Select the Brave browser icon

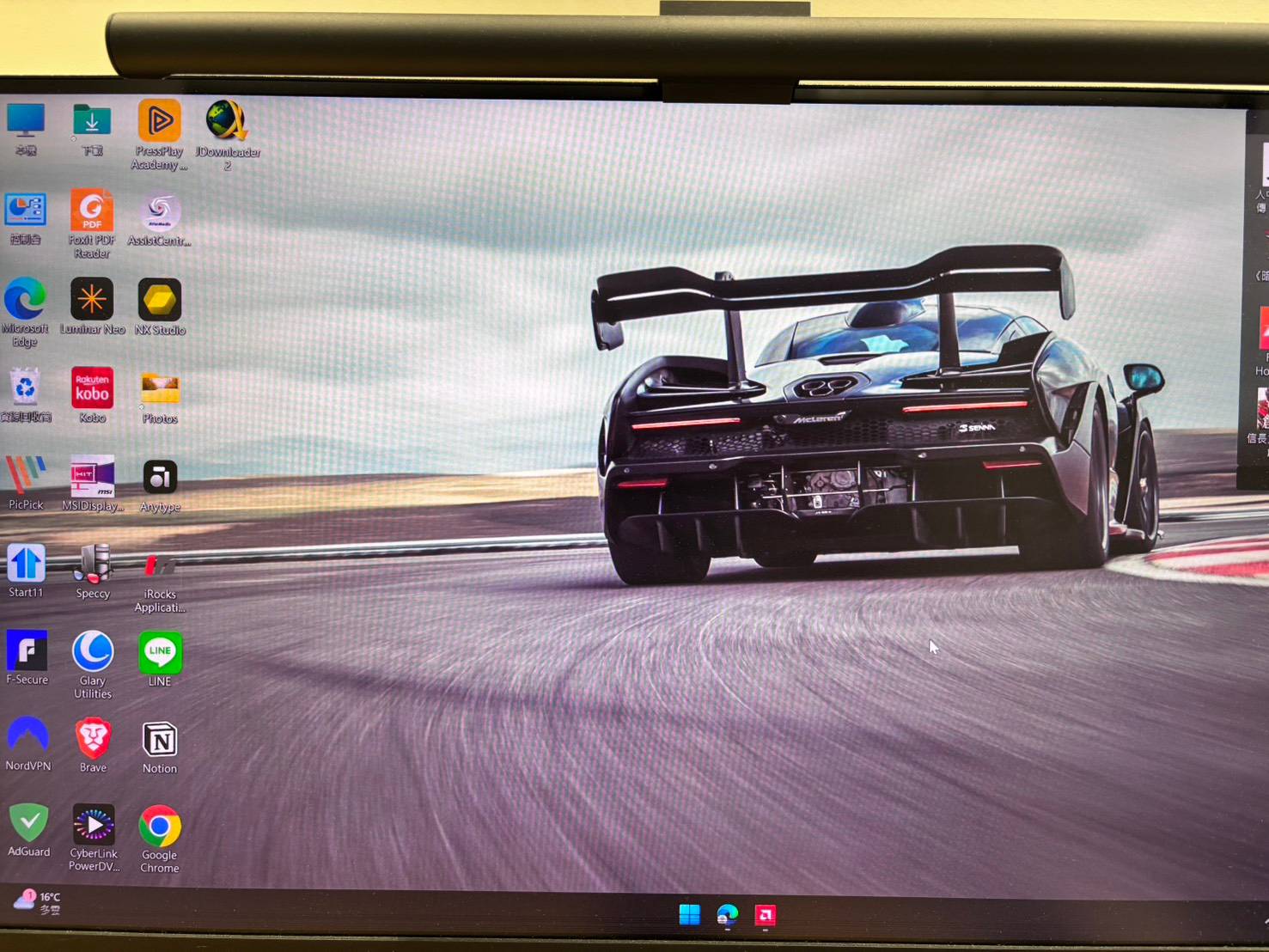[93, 739]
